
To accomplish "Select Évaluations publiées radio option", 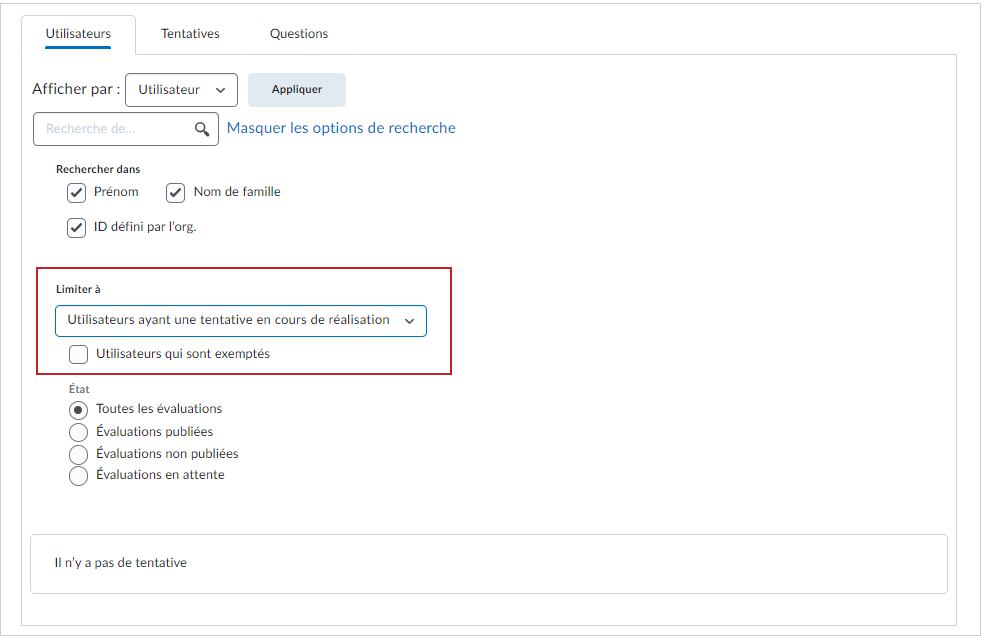I will [78, 433].
